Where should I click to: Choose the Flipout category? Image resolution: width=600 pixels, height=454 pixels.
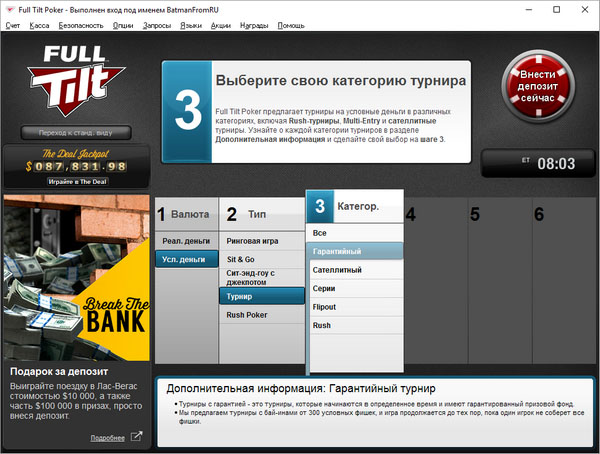click(x=356, y=307)
